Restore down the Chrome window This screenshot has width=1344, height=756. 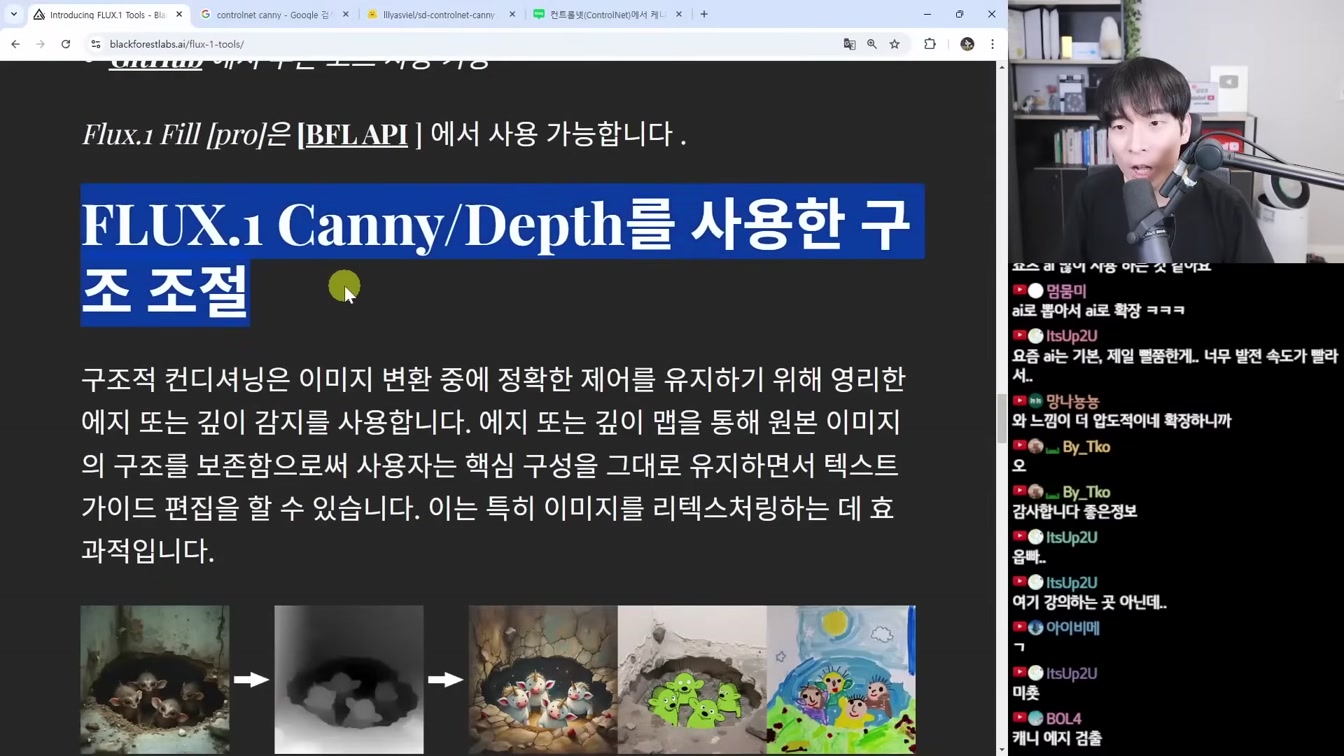point(959,14)
